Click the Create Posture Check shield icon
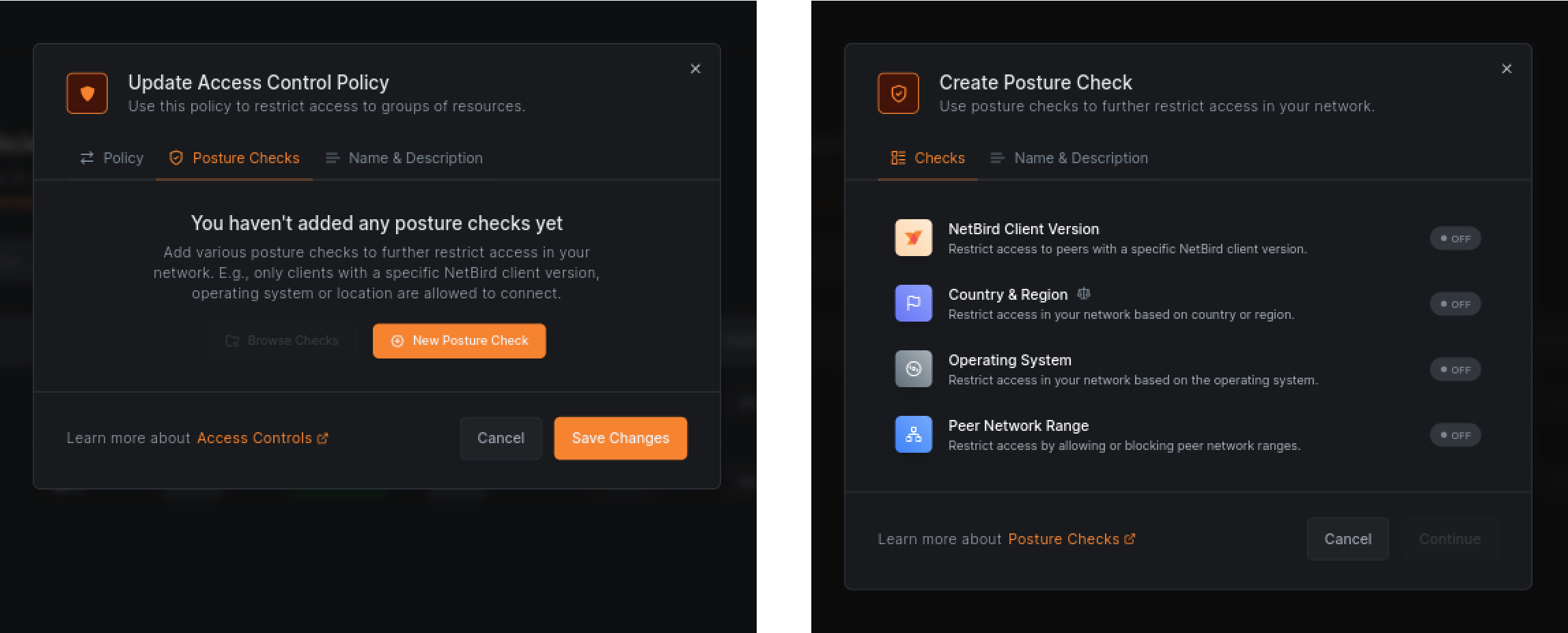The height and width of the screenshot is (633, 1568). (x=898, y=93)
